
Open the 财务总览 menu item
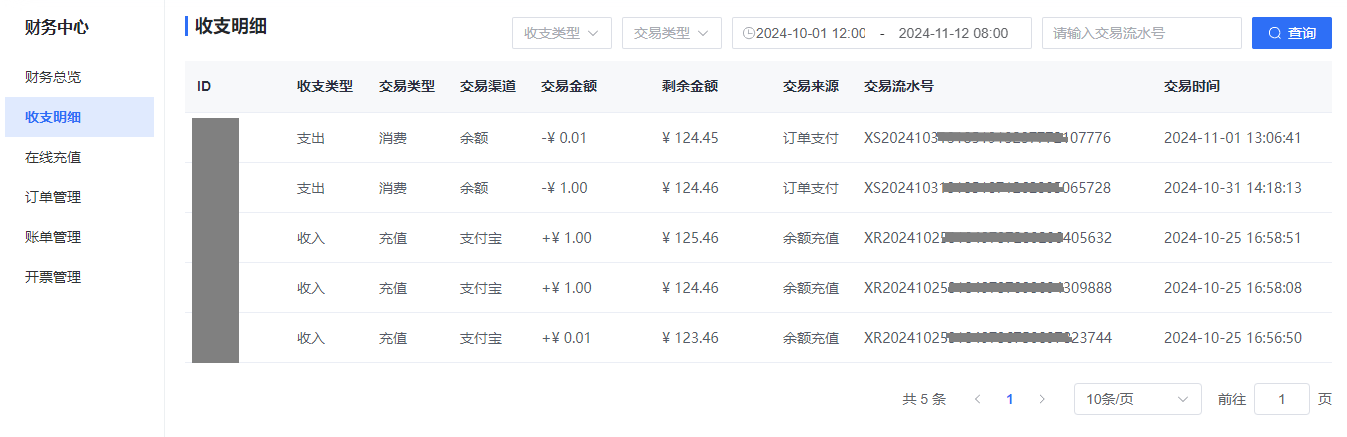click(x=53, y=77)
